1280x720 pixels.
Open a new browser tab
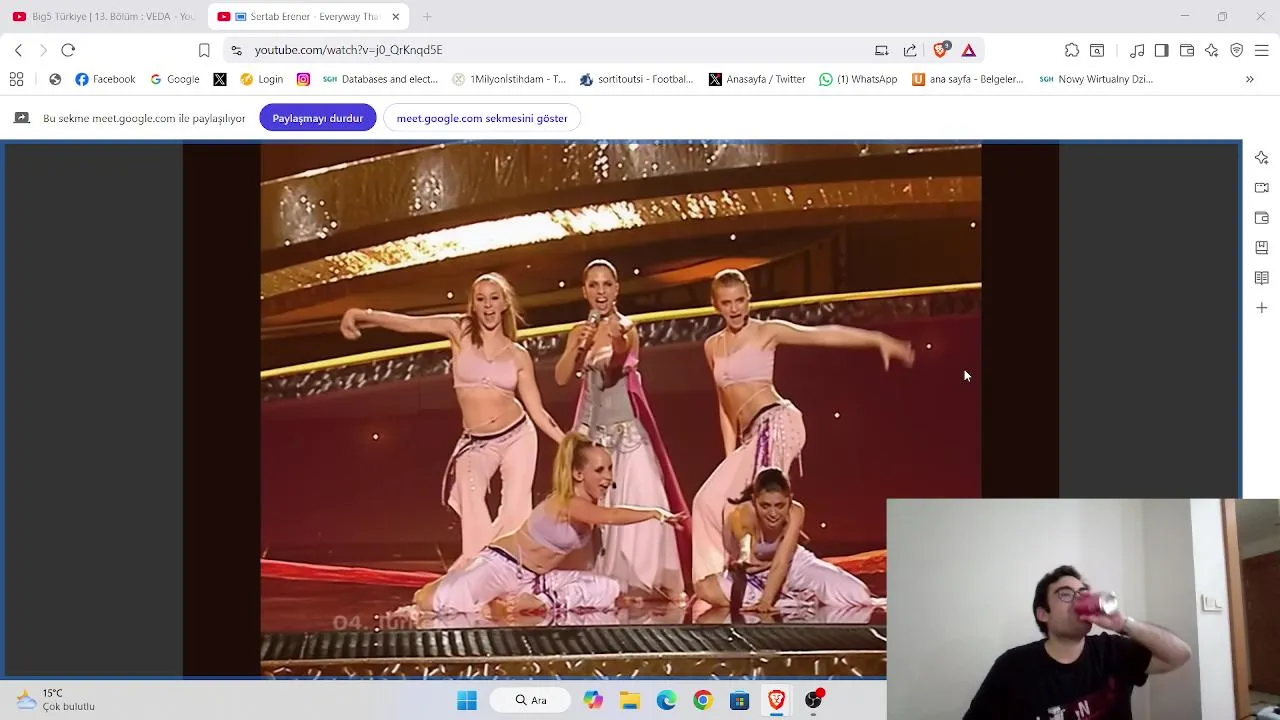427,16
